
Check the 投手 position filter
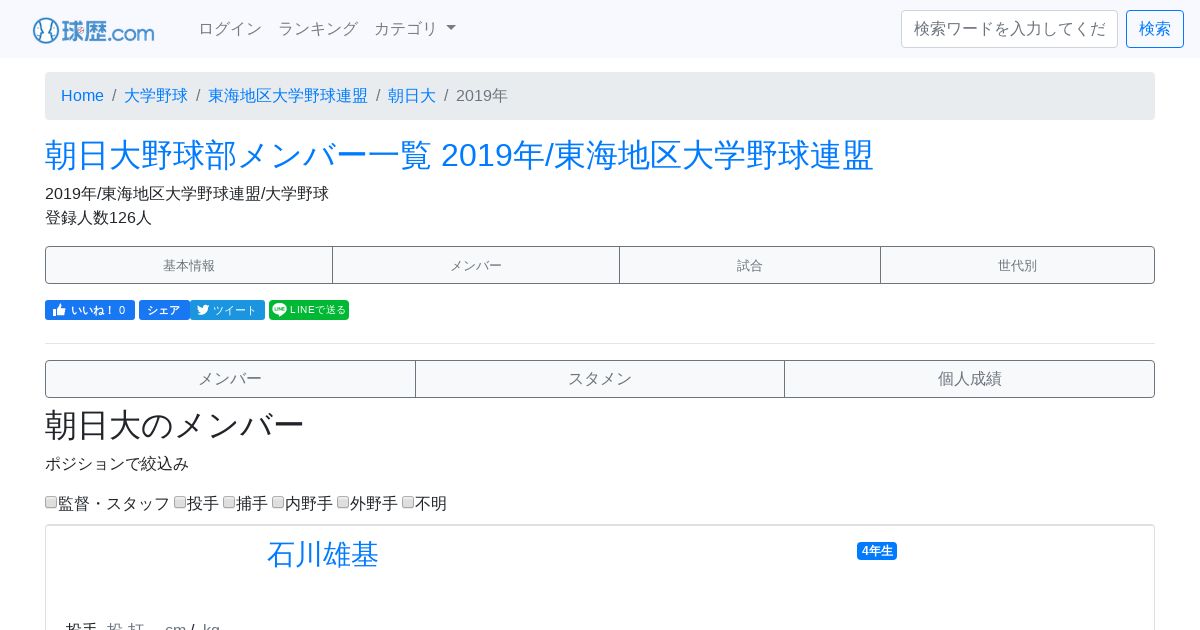[180, 502]
